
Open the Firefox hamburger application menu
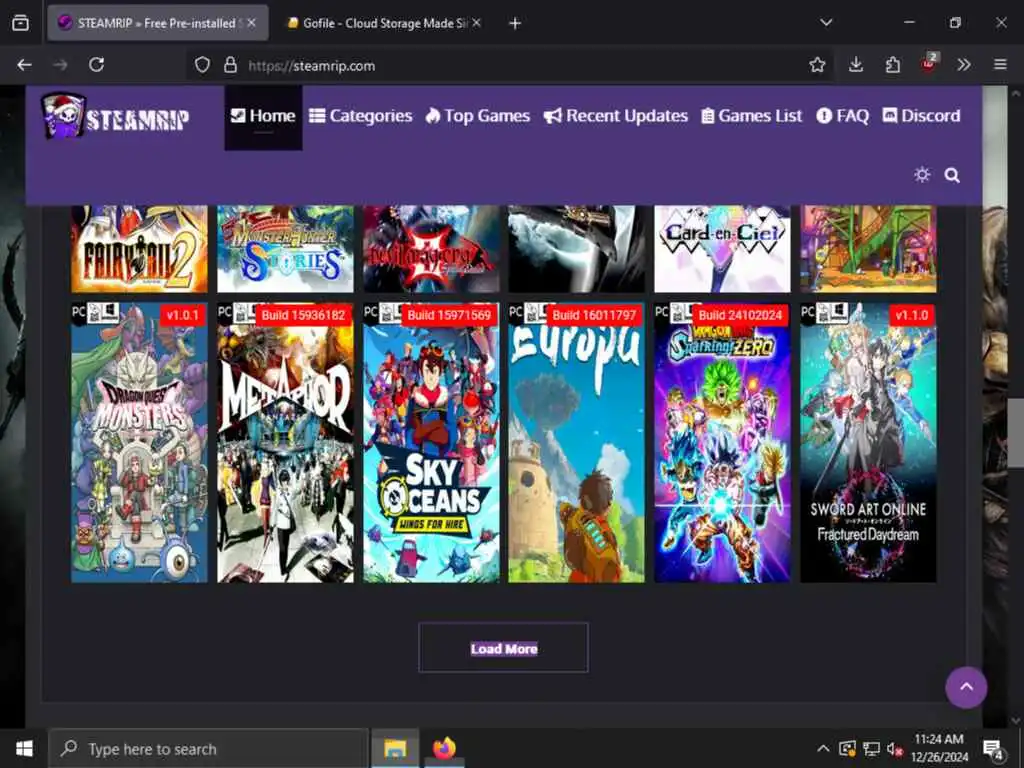click(x=1000, y=65)
